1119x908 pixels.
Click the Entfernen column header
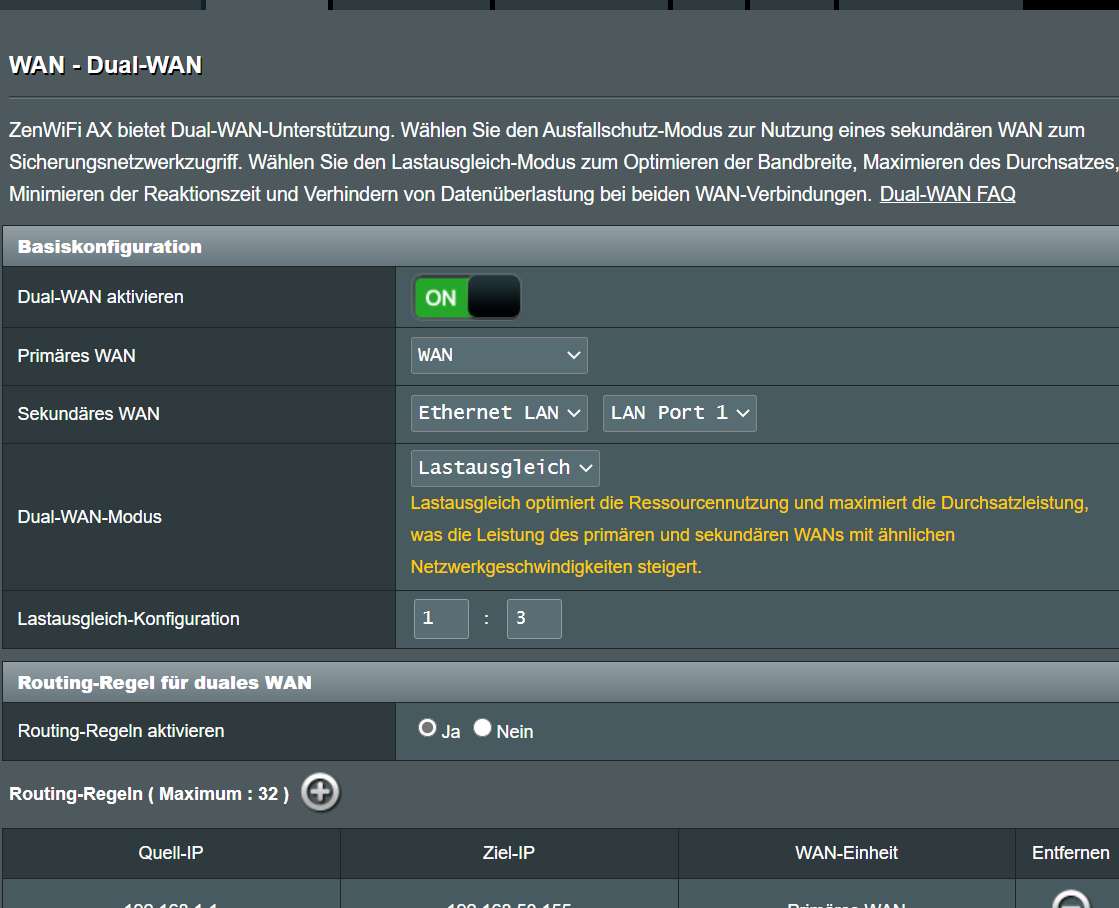1070,853
